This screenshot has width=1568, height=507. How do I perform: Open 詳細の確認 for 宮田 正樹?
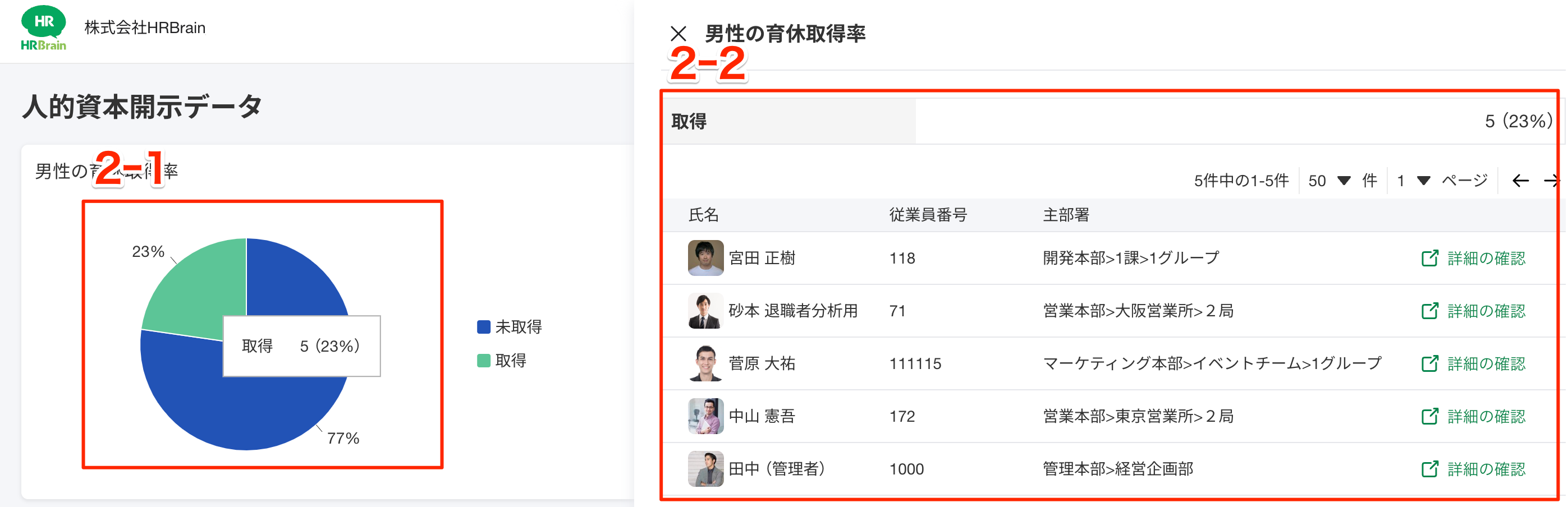[x=1486, y=259]
